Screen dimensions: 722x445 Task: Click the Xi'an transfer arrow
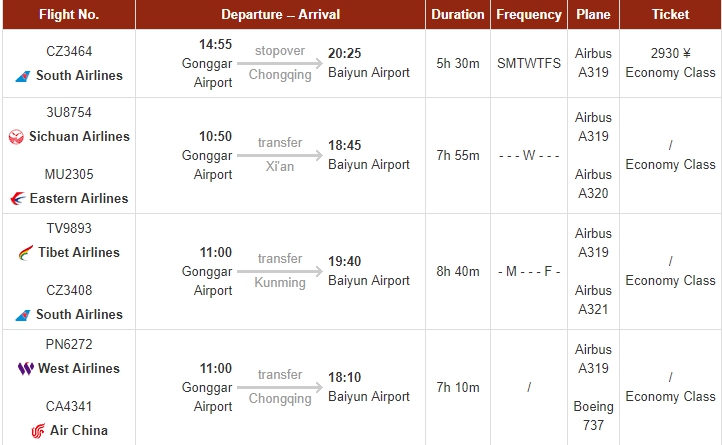click(x=280, y=156)
